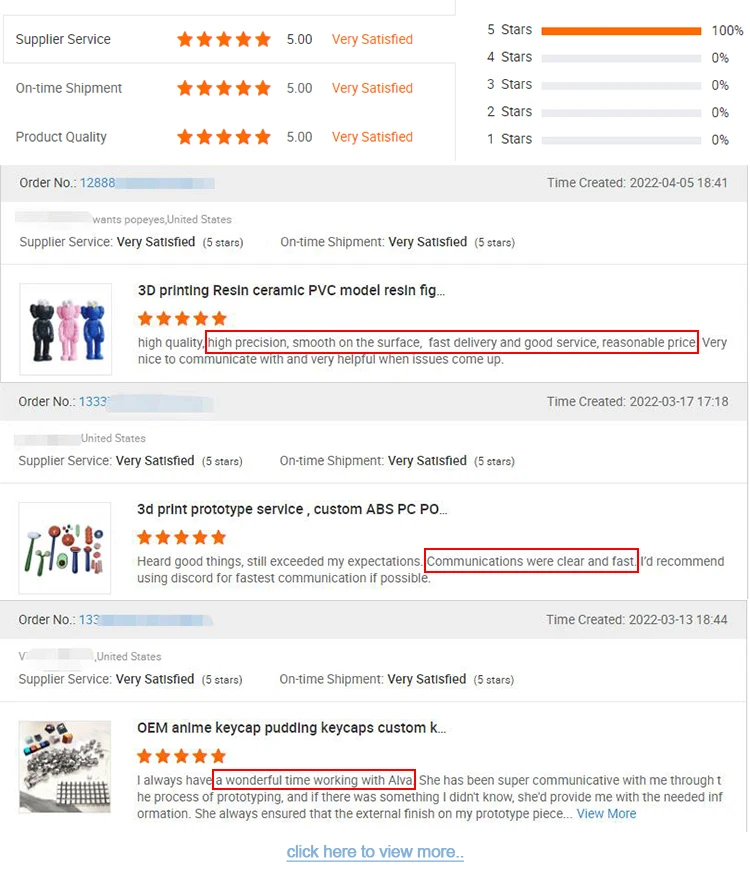Open the colorful resin figures thumbnail
The width and height of the screenshot is (750, 870).
click(65, 330)
